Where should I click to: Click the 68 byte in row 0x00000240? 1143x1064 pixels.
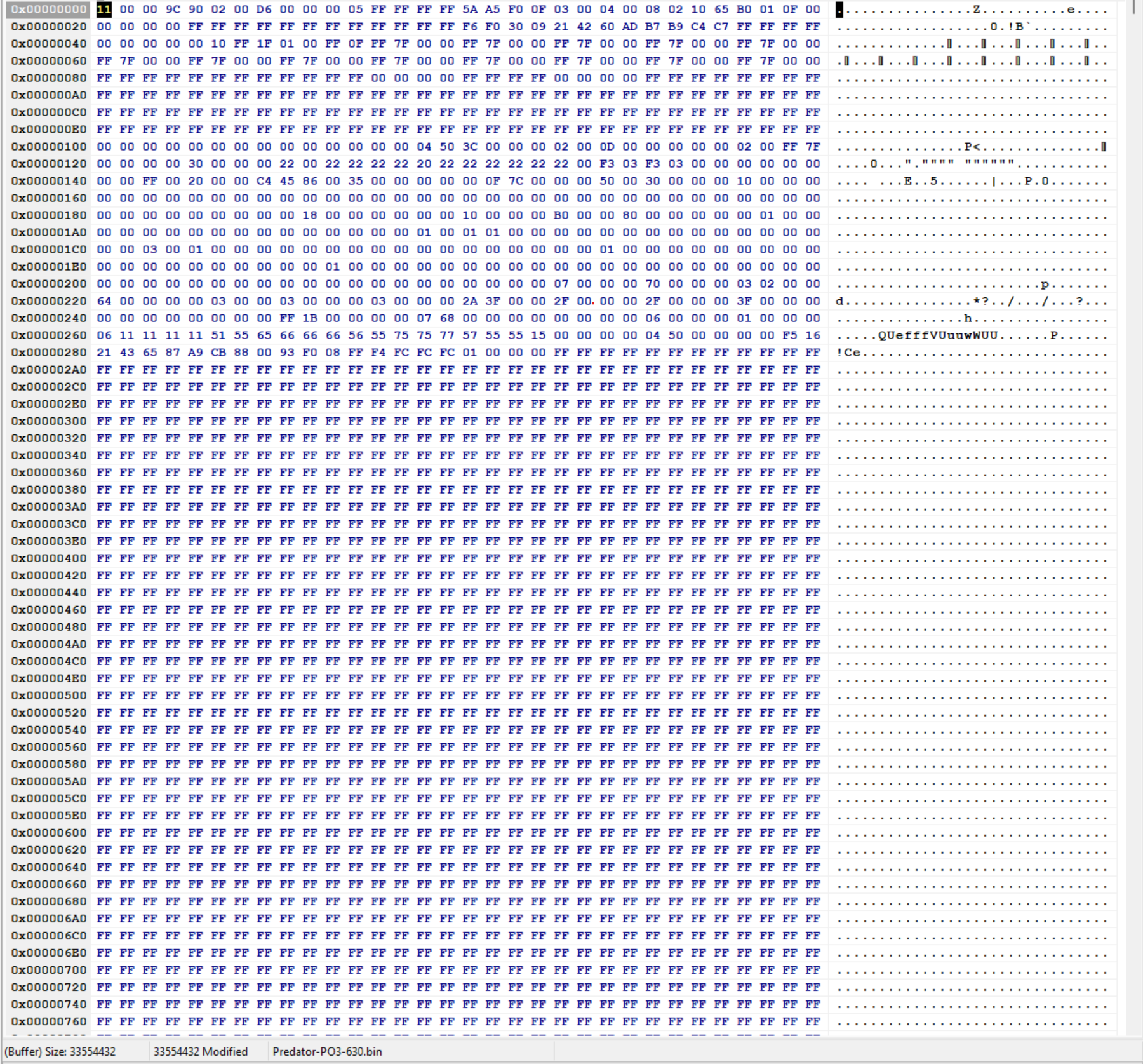(x=447, y=318)
